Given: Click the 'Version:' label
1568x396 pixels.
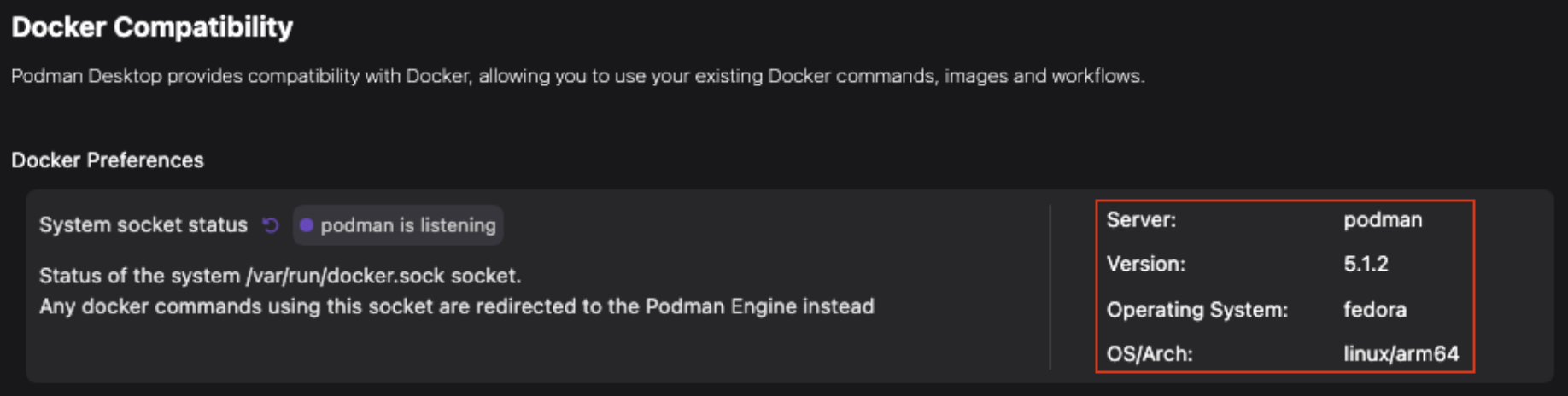Looking at the screenshot, I should click(x=1146, y=265).
